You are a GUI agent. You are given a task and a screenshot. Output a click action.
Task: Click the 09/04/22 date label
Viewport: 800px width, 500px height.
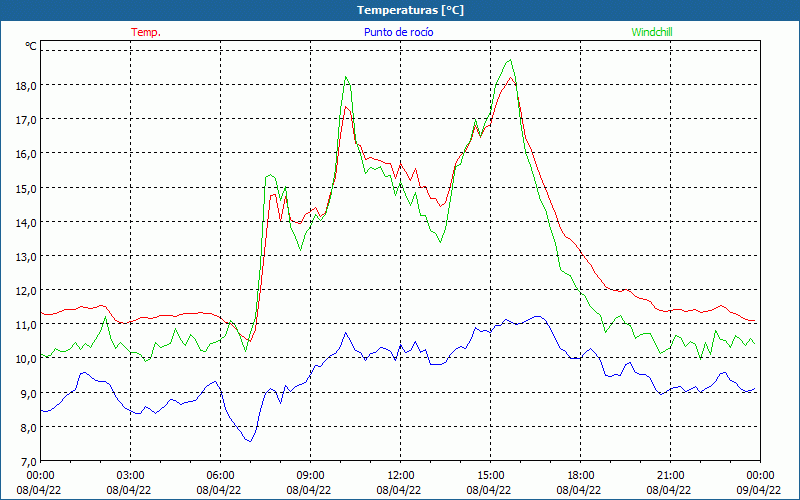pos(759,491)
